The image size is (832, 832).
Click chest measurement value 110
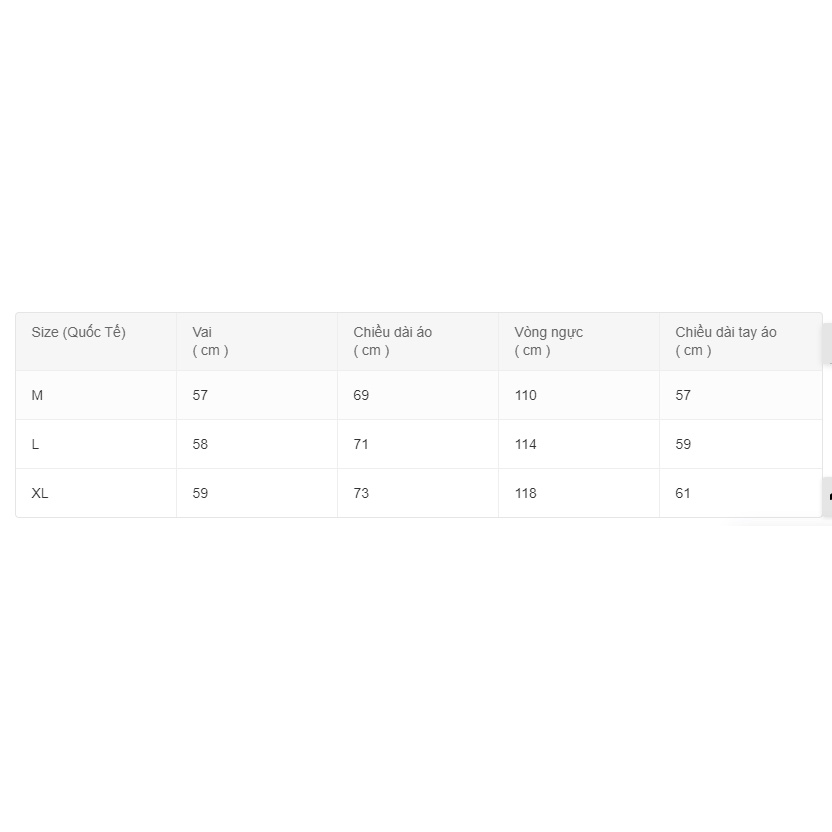click(x=525, y=395)
